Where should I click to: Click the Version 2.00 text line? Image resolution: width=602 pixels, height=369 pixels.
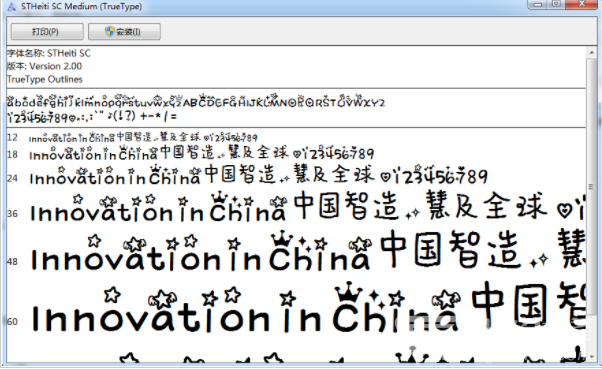point(45,66)
